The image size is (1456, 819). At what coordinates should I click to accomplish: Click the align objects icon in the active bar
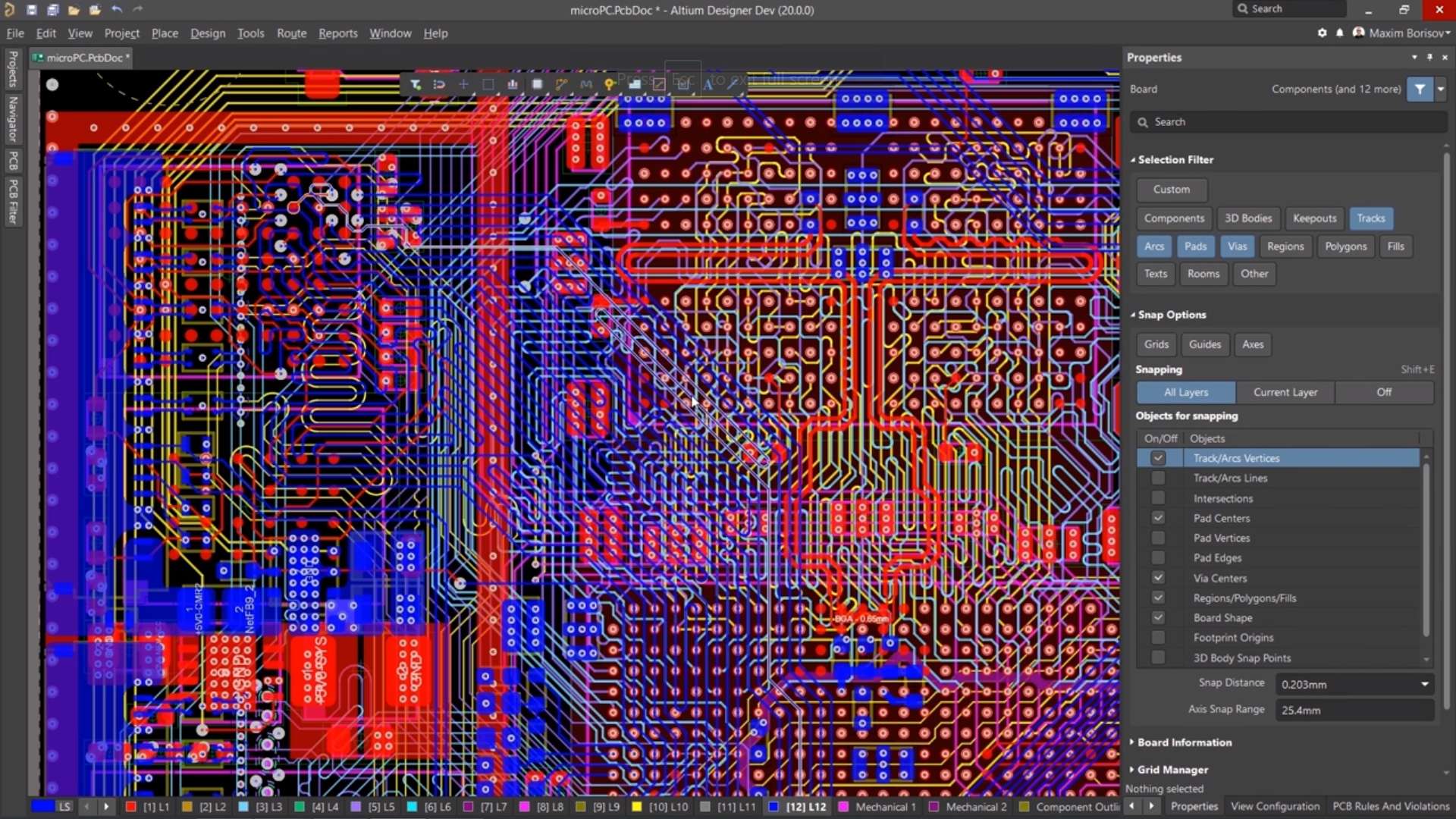pyautogui.click(x=513, y=84)
